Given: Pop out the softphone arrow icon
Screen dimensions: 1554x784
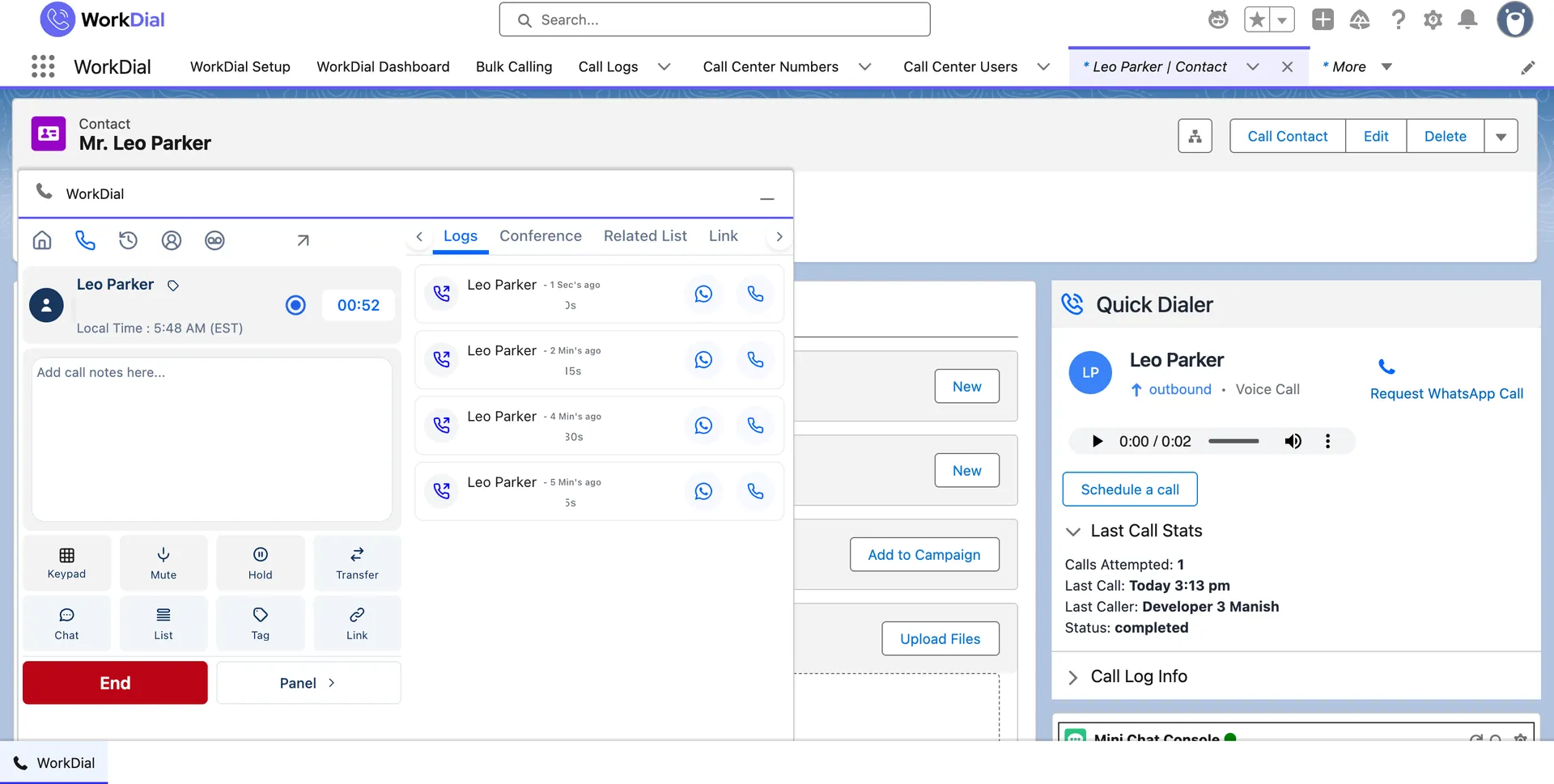Looking at the screenshot, I should pos(303,240).
